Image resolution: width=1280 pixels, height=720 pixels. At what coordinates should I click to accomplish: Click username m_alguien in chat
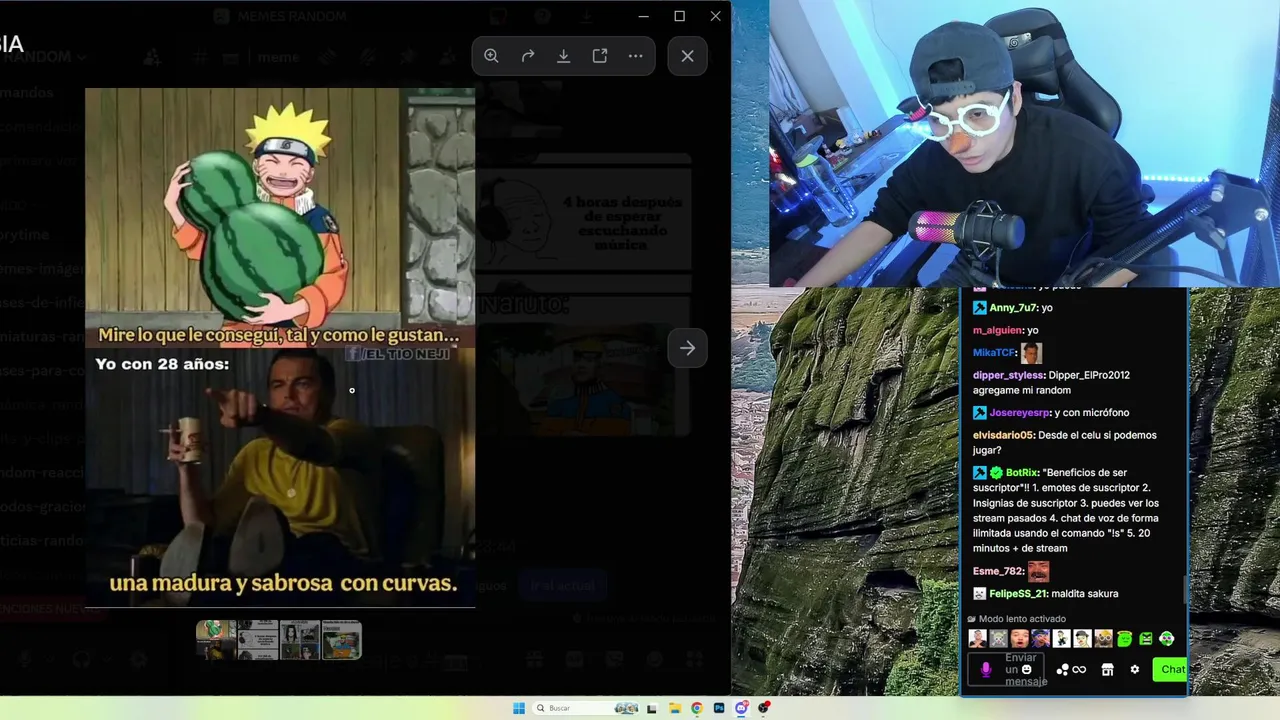(x=998, y=330)
